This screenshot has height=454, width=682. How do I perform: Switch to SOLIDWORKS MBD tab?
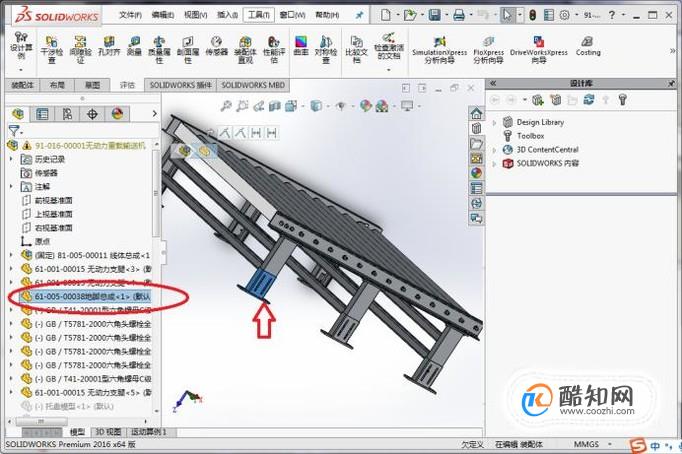(253, 85)
